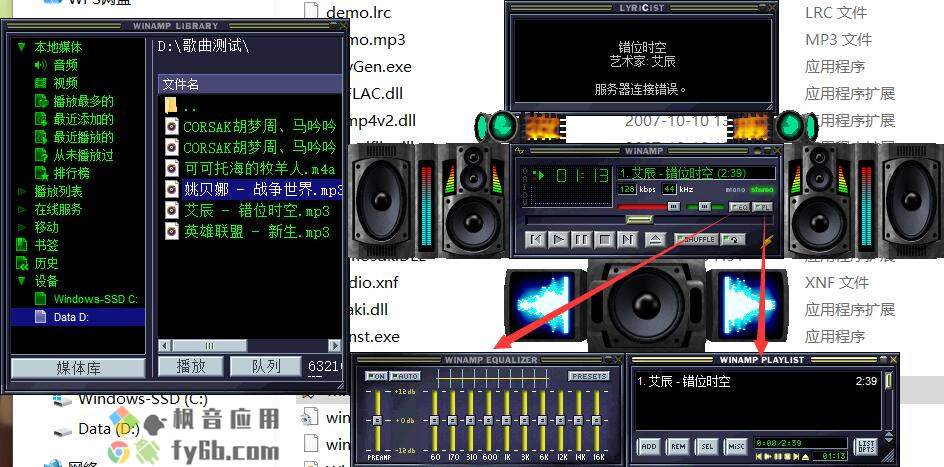Click the 60 Hz equalizer band slider
Screen dimensions: 944x467
(434, 420)
